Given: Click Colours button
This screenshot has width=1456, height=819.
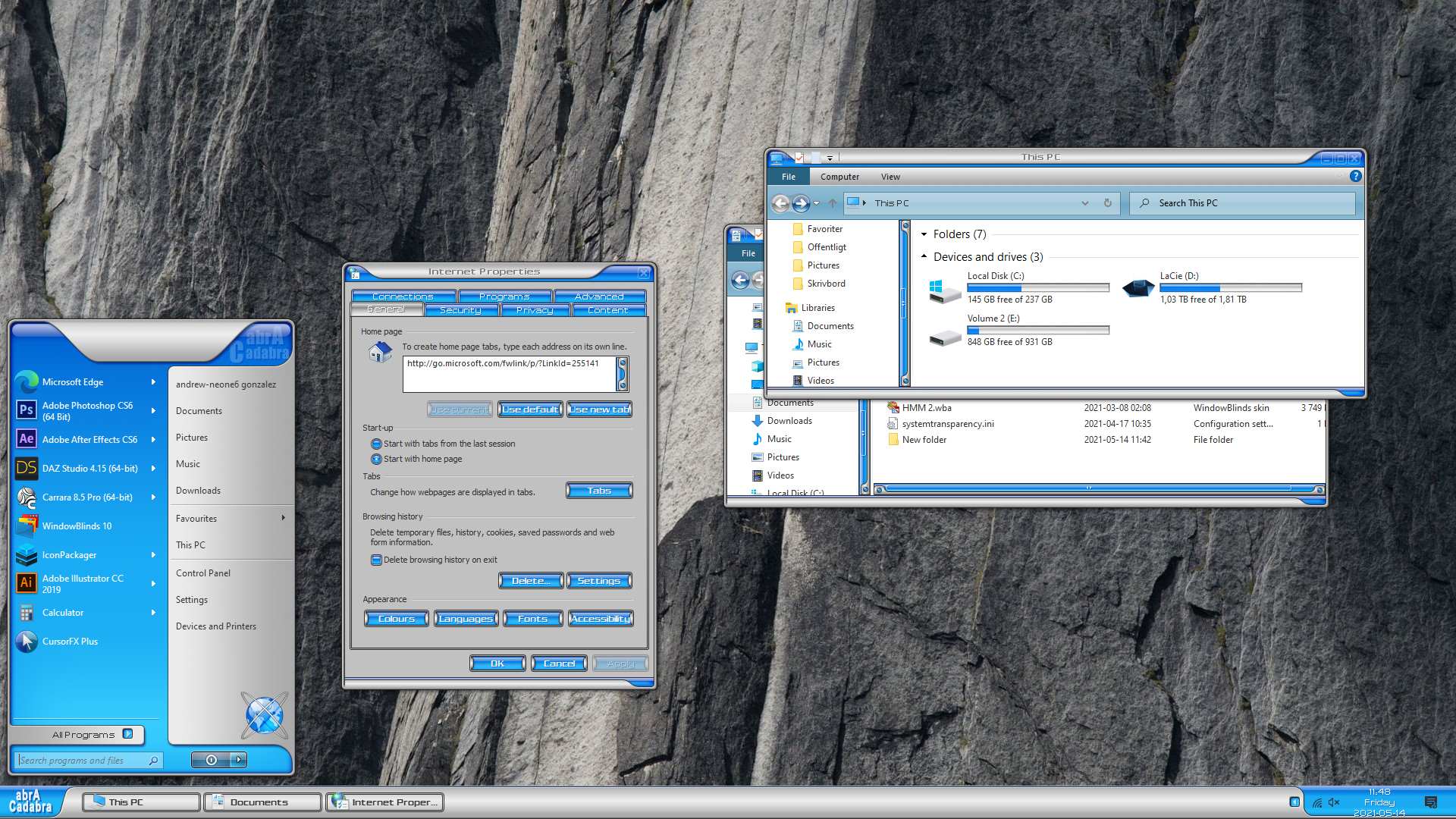Looking at the screenshot, I should 397,619.
